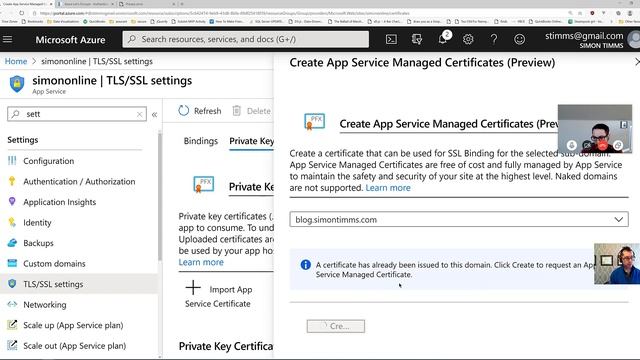
Task: Click the TLS/SSL settings shield icon in menu
Action: [12, 283]
